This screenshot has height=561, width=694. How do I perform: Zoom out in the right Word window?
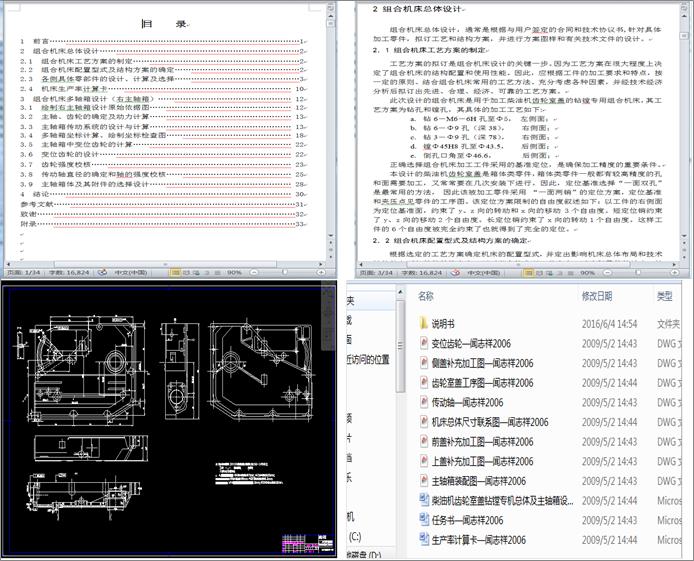coord(607,273)
